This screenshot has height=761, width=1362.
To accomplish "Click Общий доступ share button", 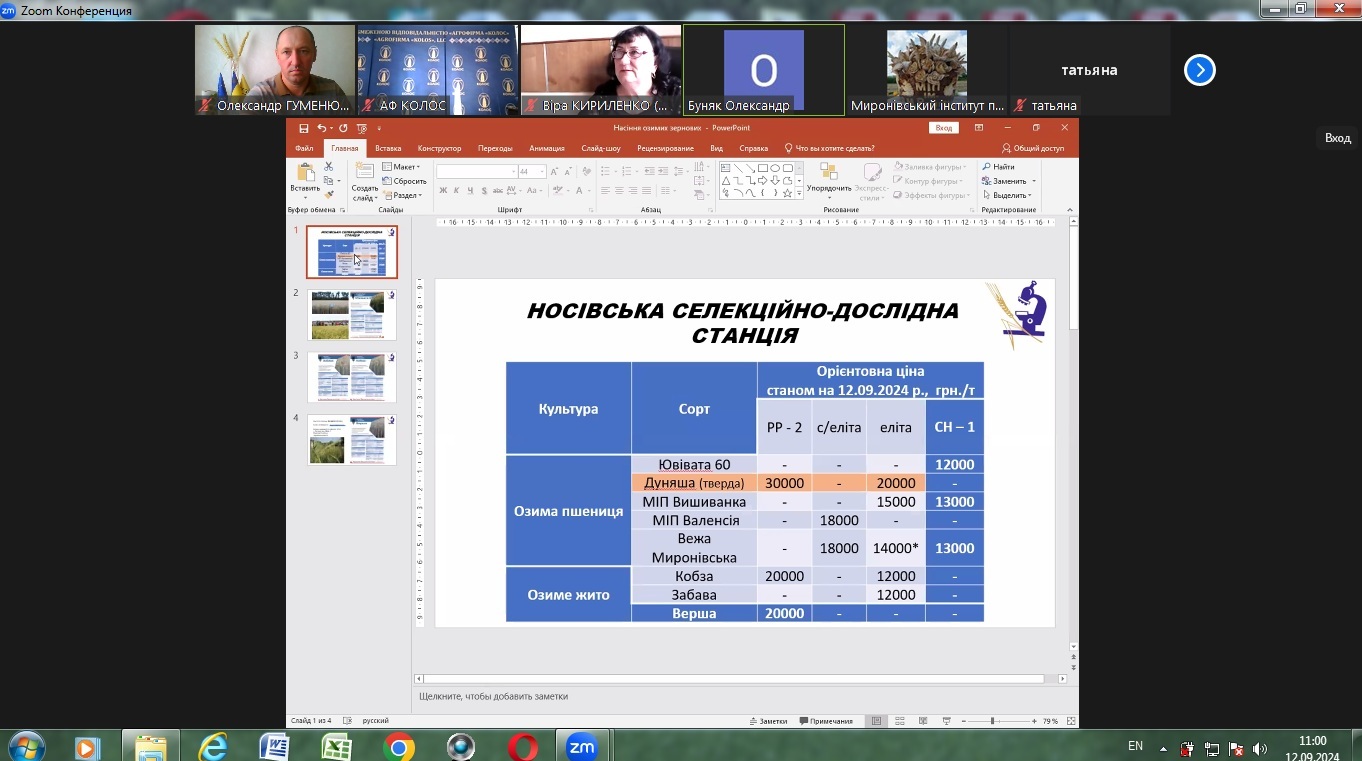I will click(1033, 148).
